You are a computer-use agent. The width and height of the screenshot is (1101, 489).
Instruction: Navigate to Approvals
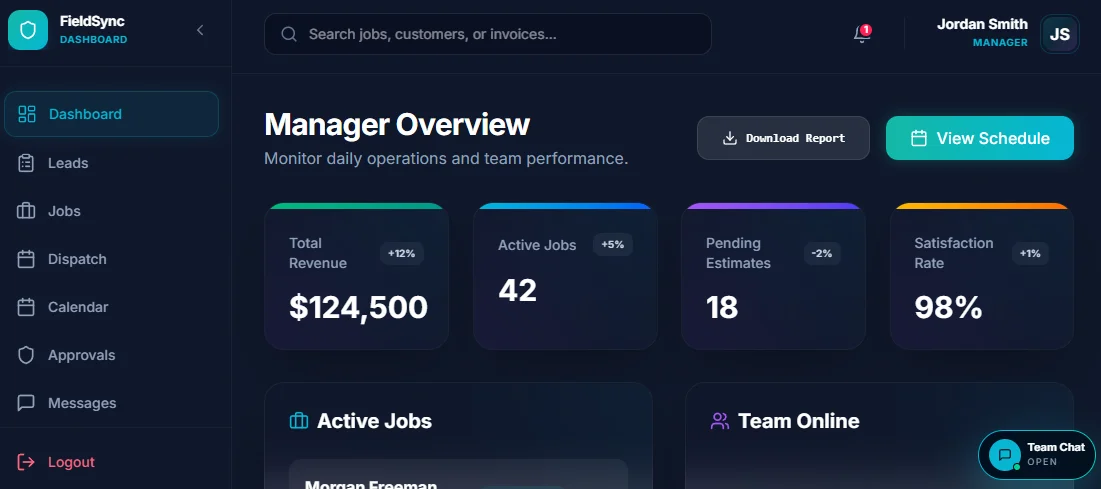112,356
